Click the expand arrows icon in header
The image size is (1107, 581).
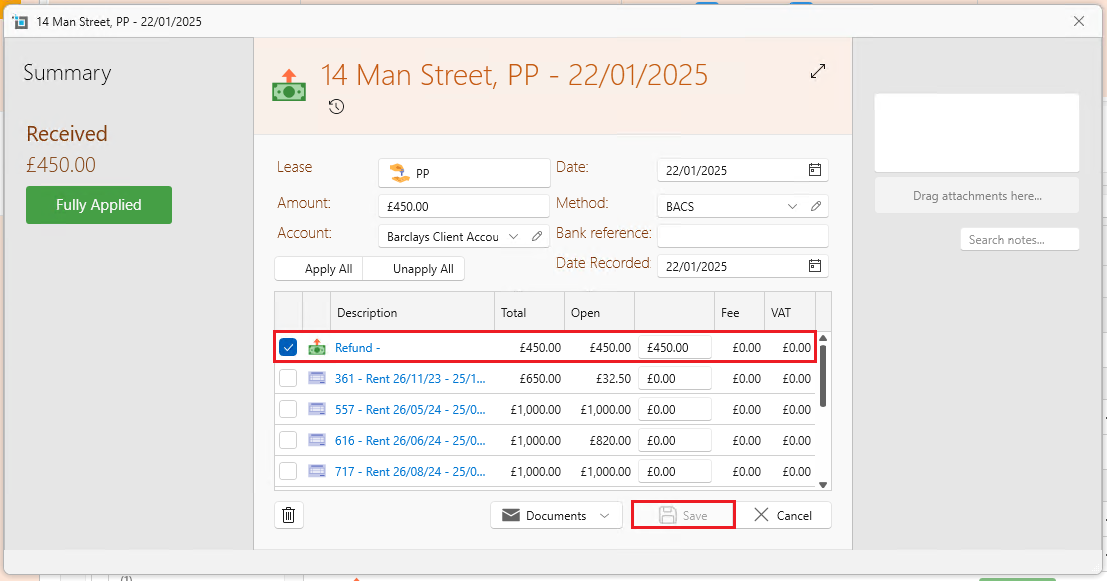pyautogui.click(x=818, y=71)
